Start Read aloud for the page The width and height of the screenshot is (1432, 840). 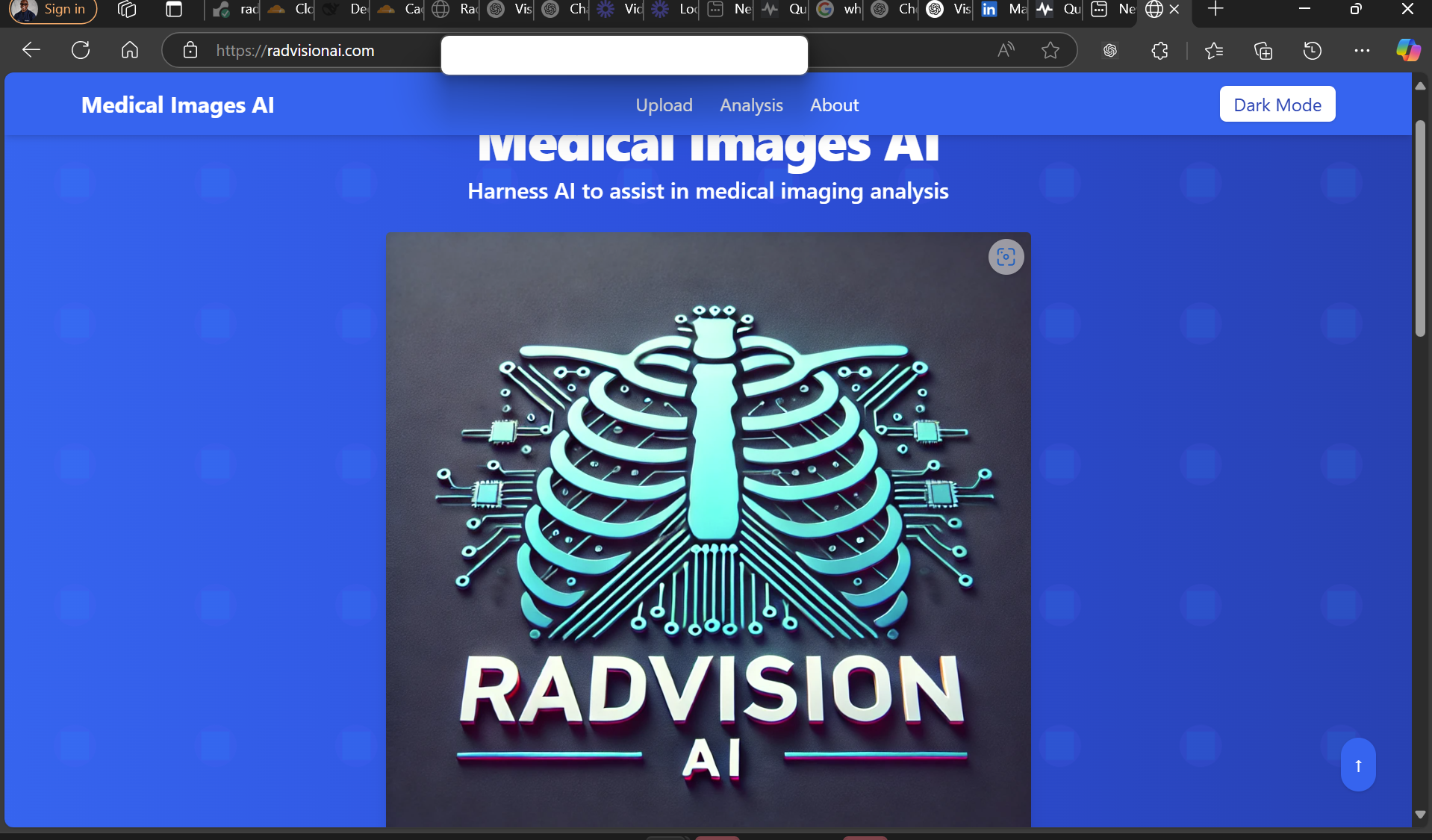pyautogui.click(x=1004, y=50)
